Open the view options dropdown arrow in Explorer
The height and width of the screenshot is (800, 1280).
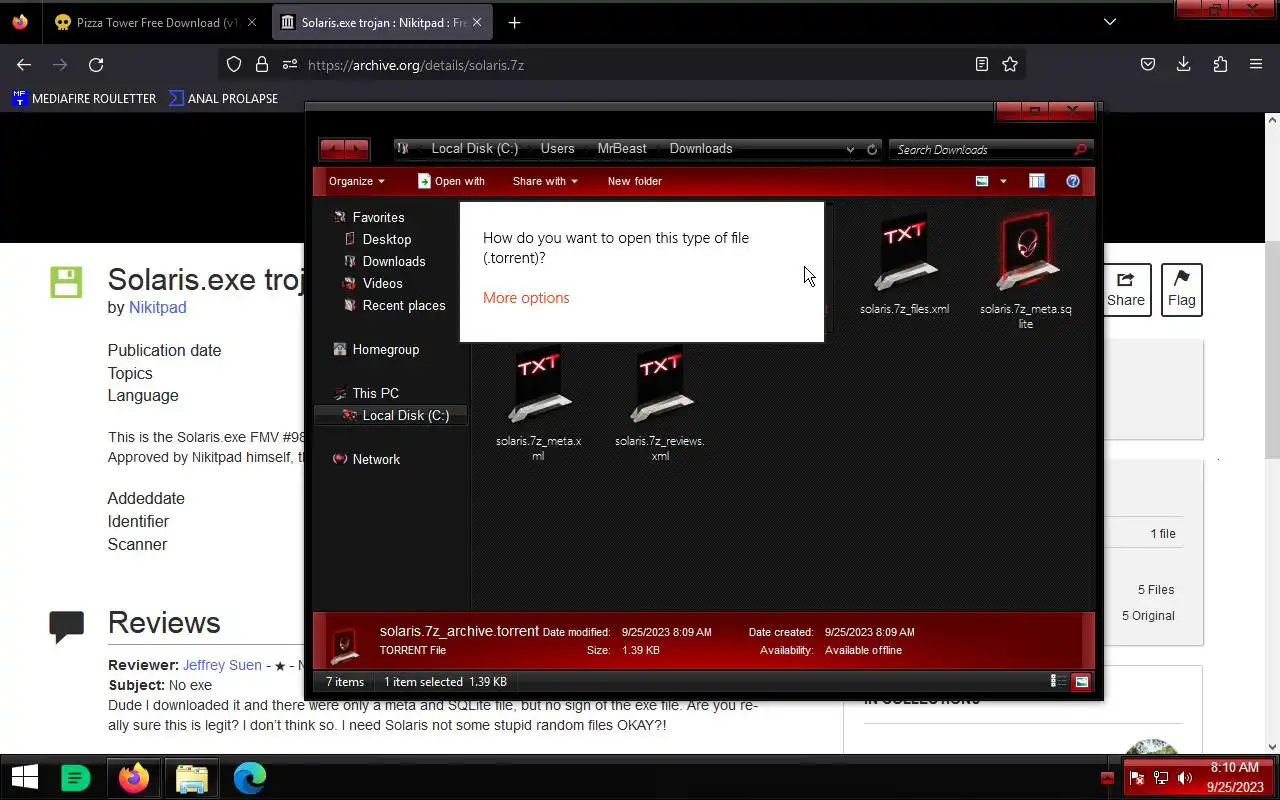(1003, 181)
